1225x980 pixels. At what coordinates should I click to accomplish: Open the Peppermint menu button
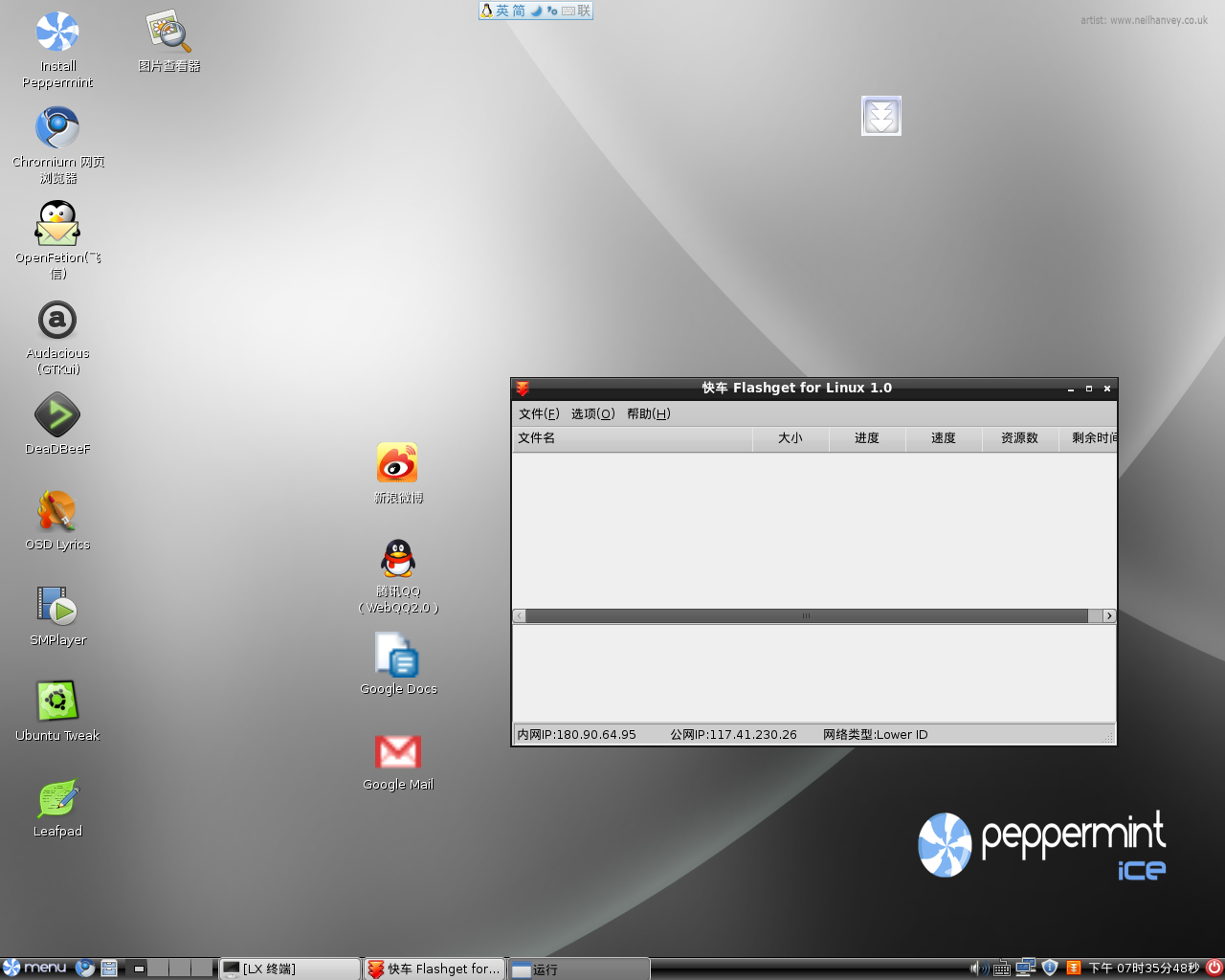[34, 968]
